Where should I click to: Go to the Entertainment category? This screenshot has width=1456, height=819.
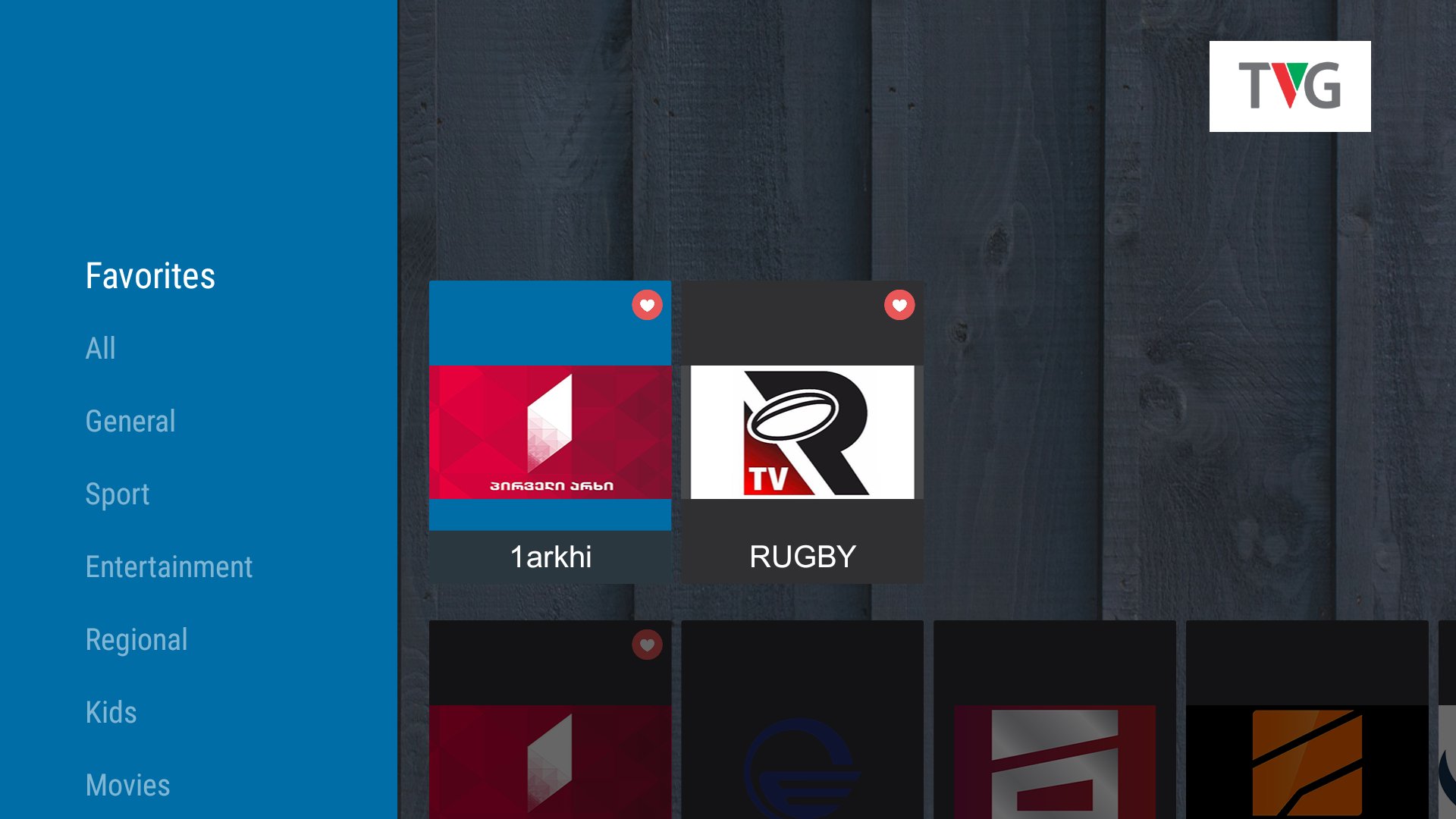point(168,567)
